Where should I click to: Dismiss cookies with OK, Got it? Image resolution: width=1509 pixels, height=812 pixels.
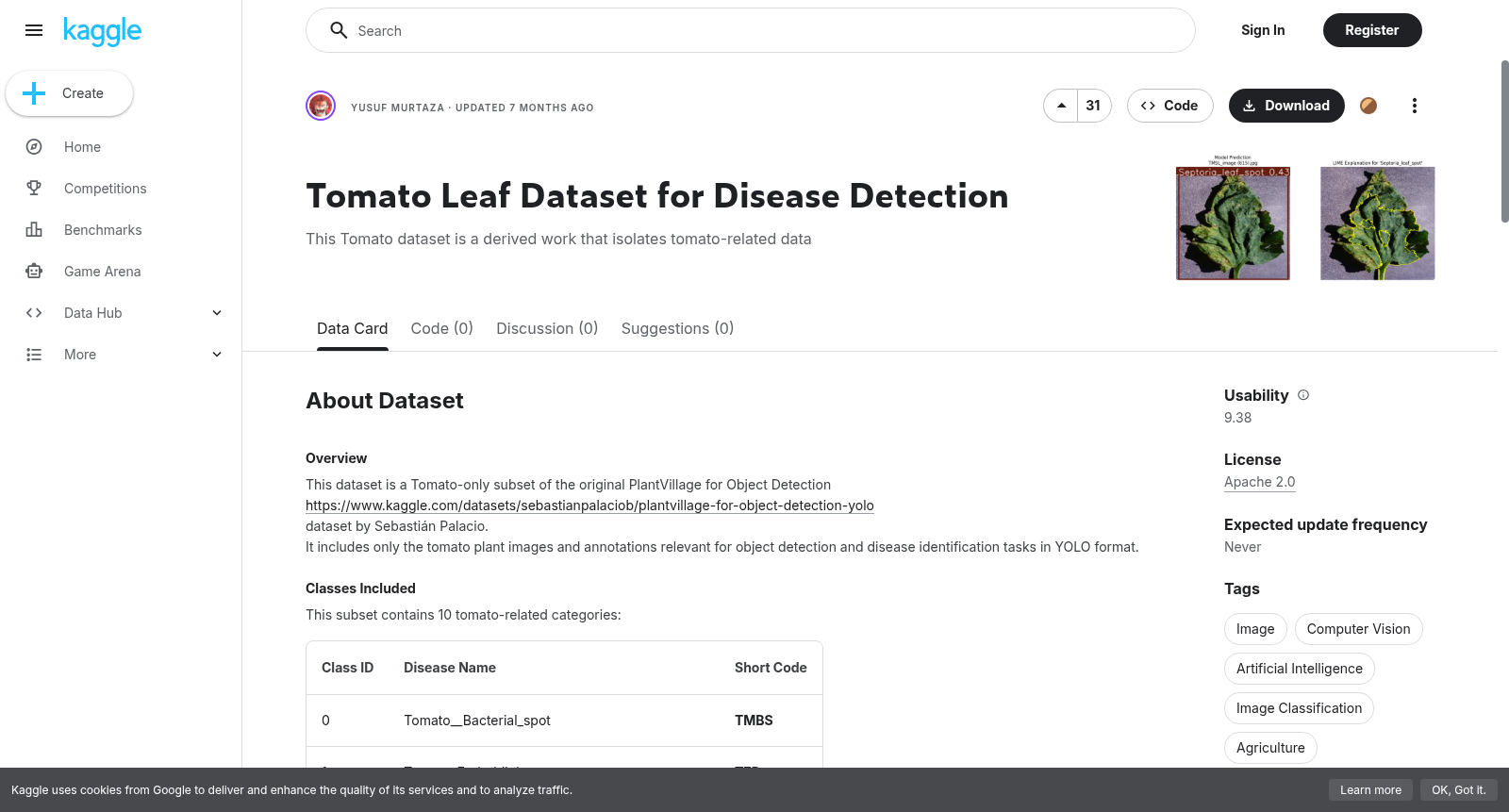(x=1458, y=790)
